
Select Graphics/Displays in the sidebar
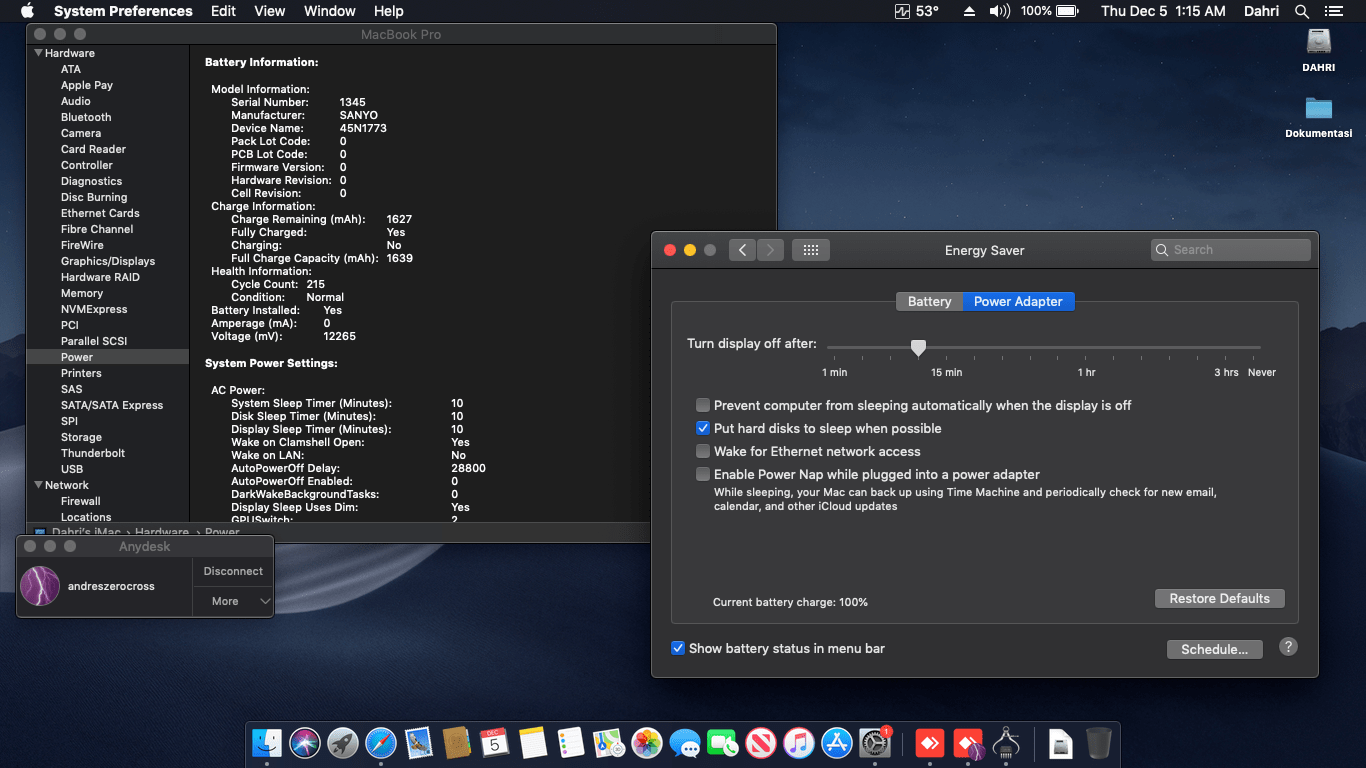pos(108,261)
